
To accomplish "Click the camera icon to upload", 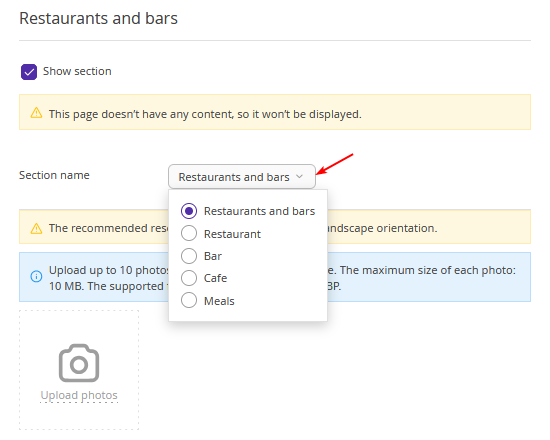I will click(x=79, y=363).
